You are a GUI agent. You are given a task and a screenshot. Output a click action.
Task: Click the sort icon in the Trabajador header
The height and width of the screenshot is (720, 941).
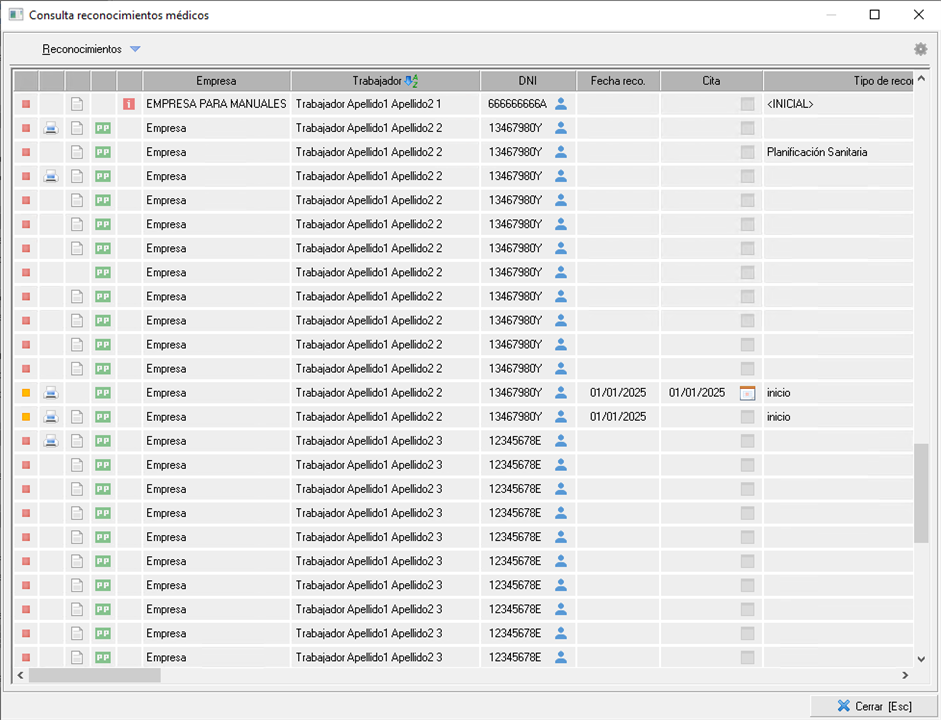pos(412,81)
